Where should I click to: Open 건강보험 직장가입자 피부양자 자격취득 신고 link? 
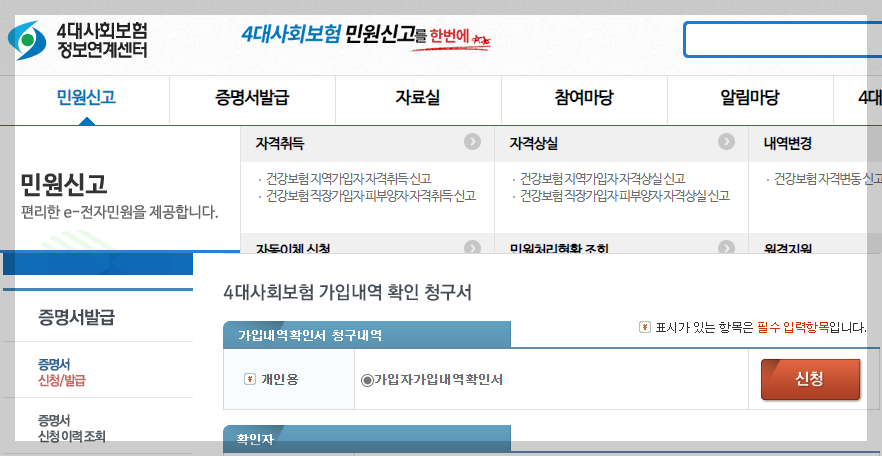tap(371, 196)
